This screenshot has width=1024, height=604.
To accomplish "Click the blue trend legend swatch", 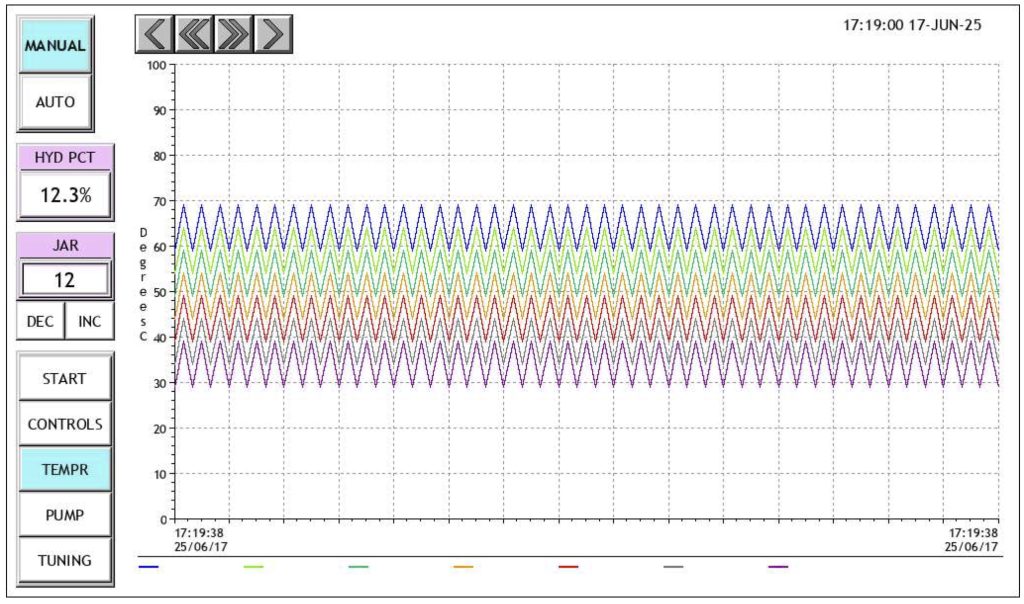I will [149, 567].
